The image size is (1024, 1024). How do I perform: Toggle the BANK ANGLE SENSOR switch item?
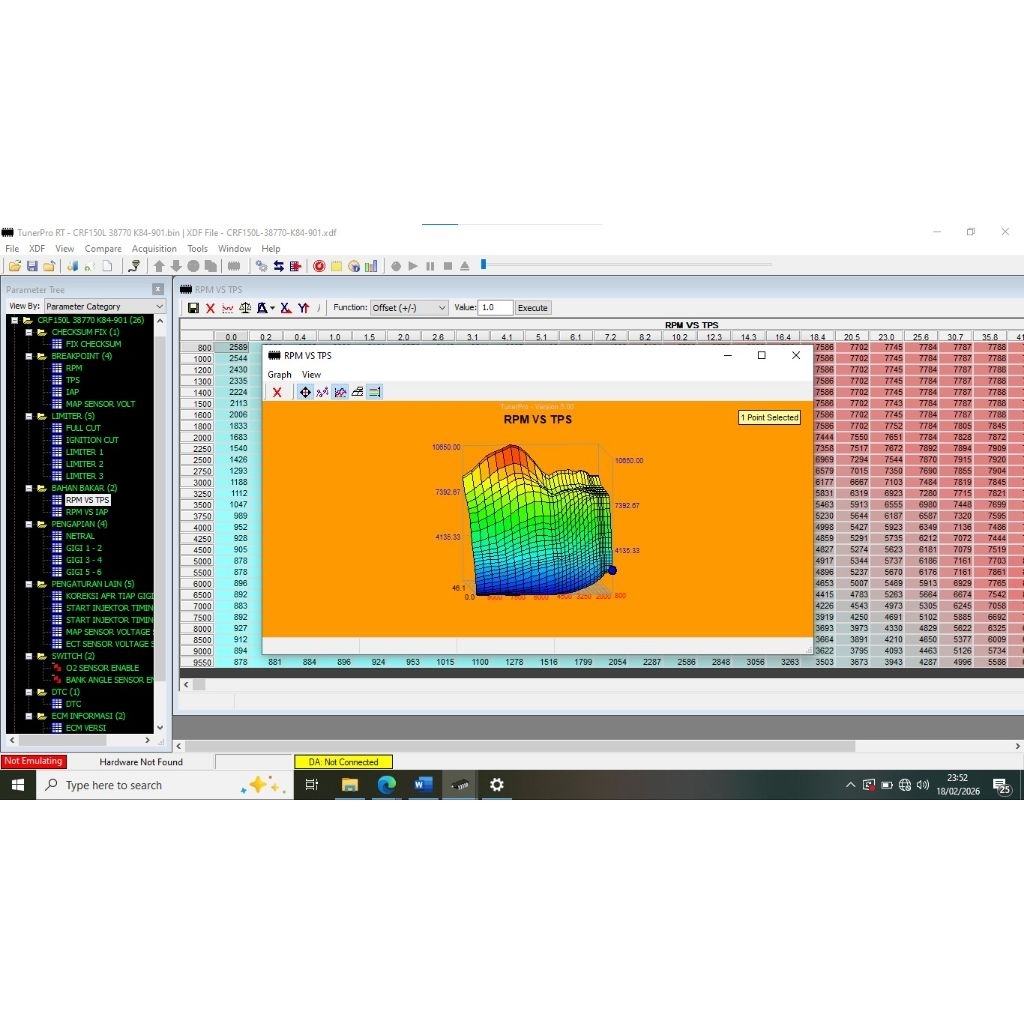[x=108, y=680]
